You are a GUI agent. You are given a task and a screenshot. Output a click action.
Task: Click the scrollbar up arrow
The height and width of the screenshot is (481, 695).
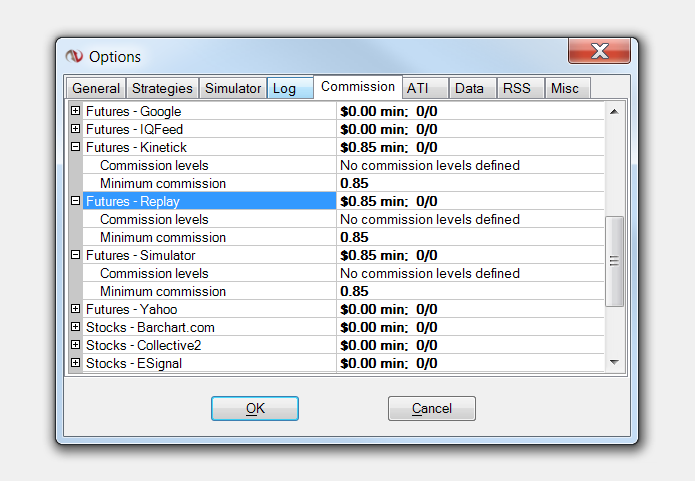point(614,112)
